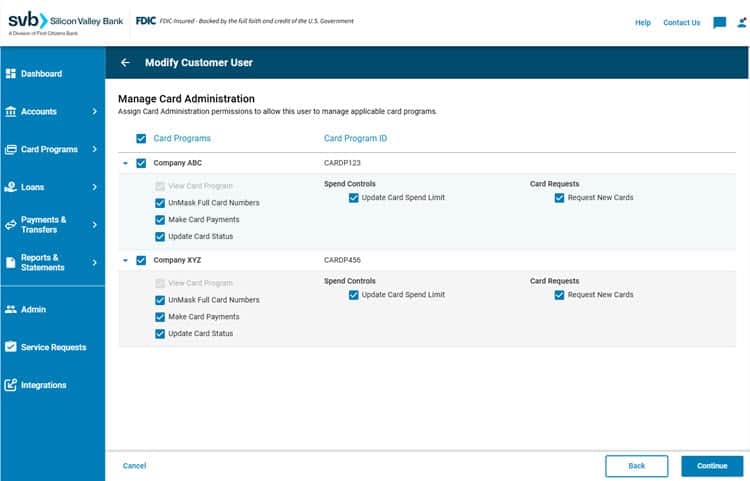Open the user profile icon in header

tap(742, 22)
